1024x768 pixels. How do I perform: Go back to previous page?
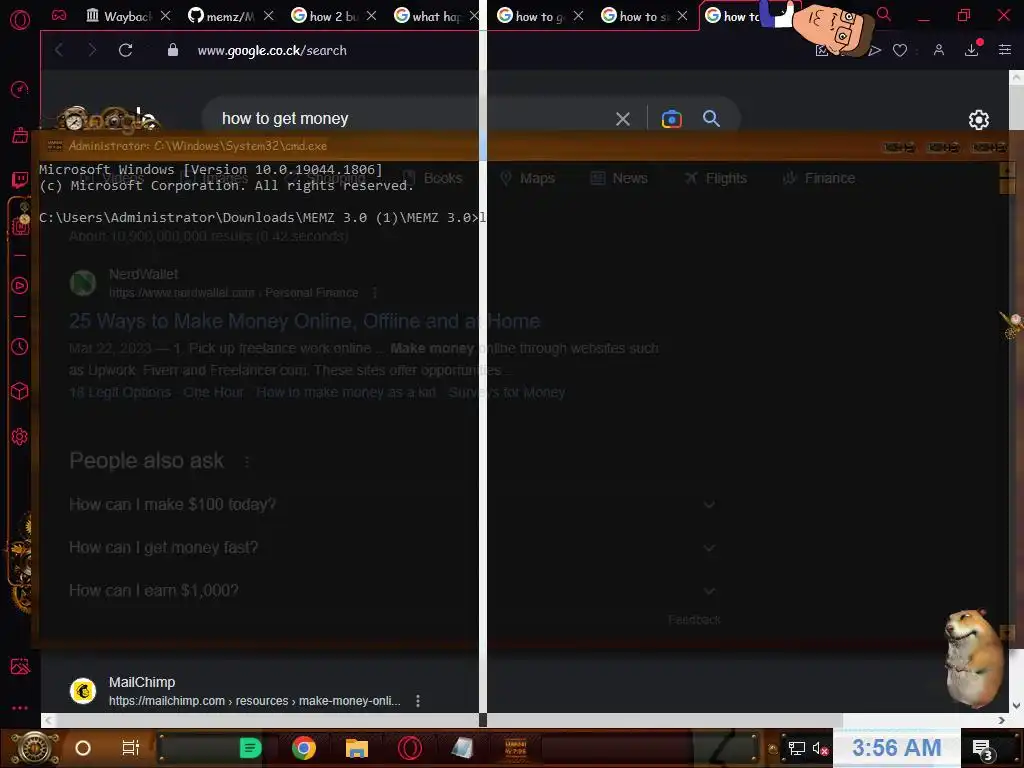coord(59,50)
